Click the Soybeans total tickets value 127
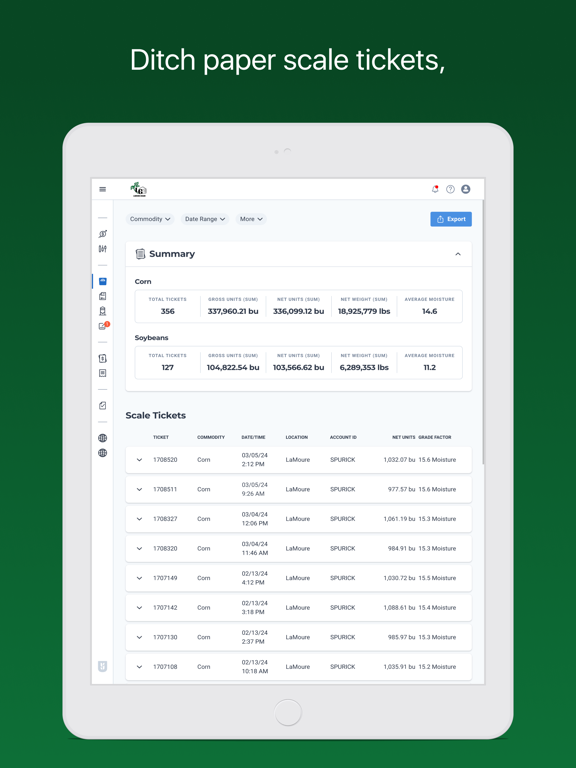This screenshot has width=576, height=768. 168,367
